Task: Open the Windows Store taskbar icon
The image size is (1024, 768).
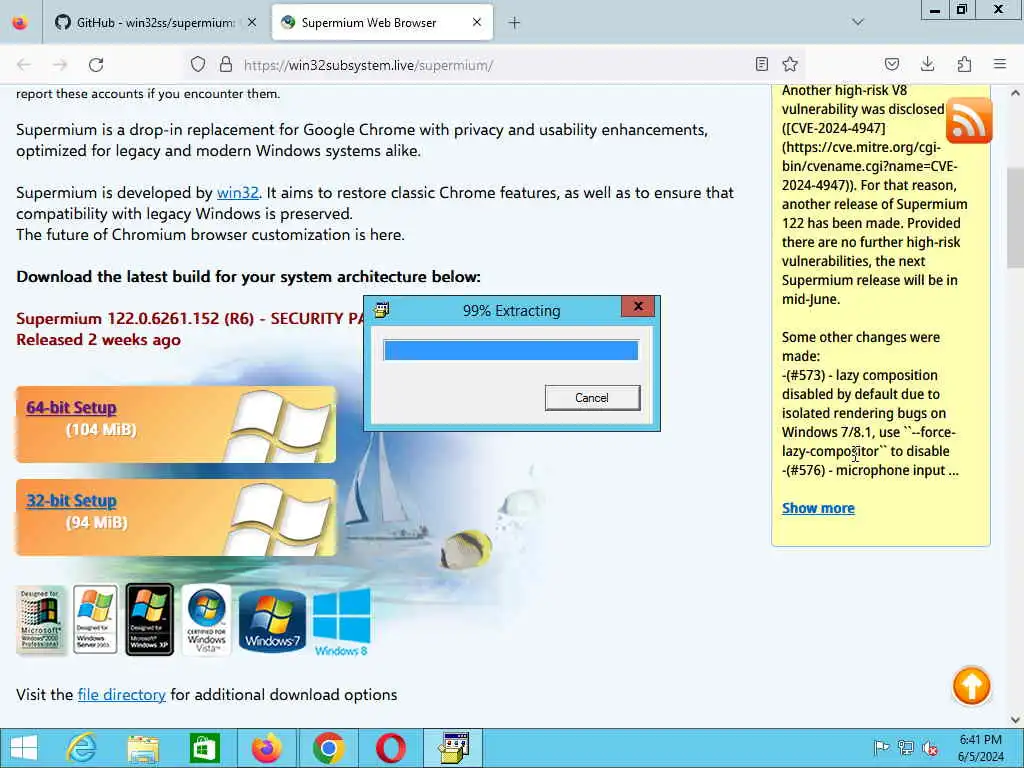Action: coord(204,748)
